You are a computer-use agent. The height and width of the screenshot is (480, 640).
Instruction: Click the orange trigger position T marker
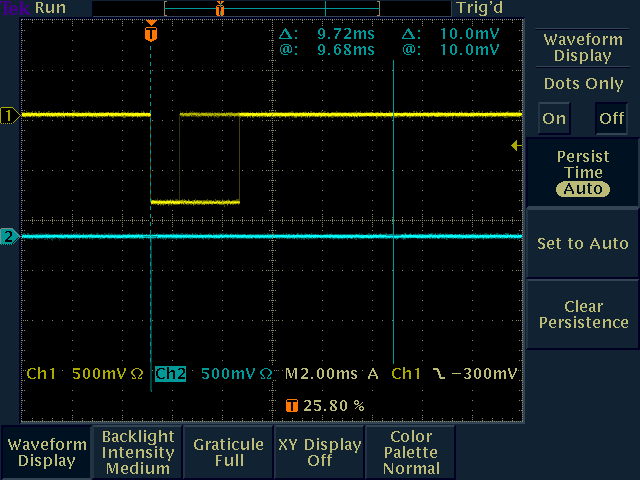click(151, 33)
